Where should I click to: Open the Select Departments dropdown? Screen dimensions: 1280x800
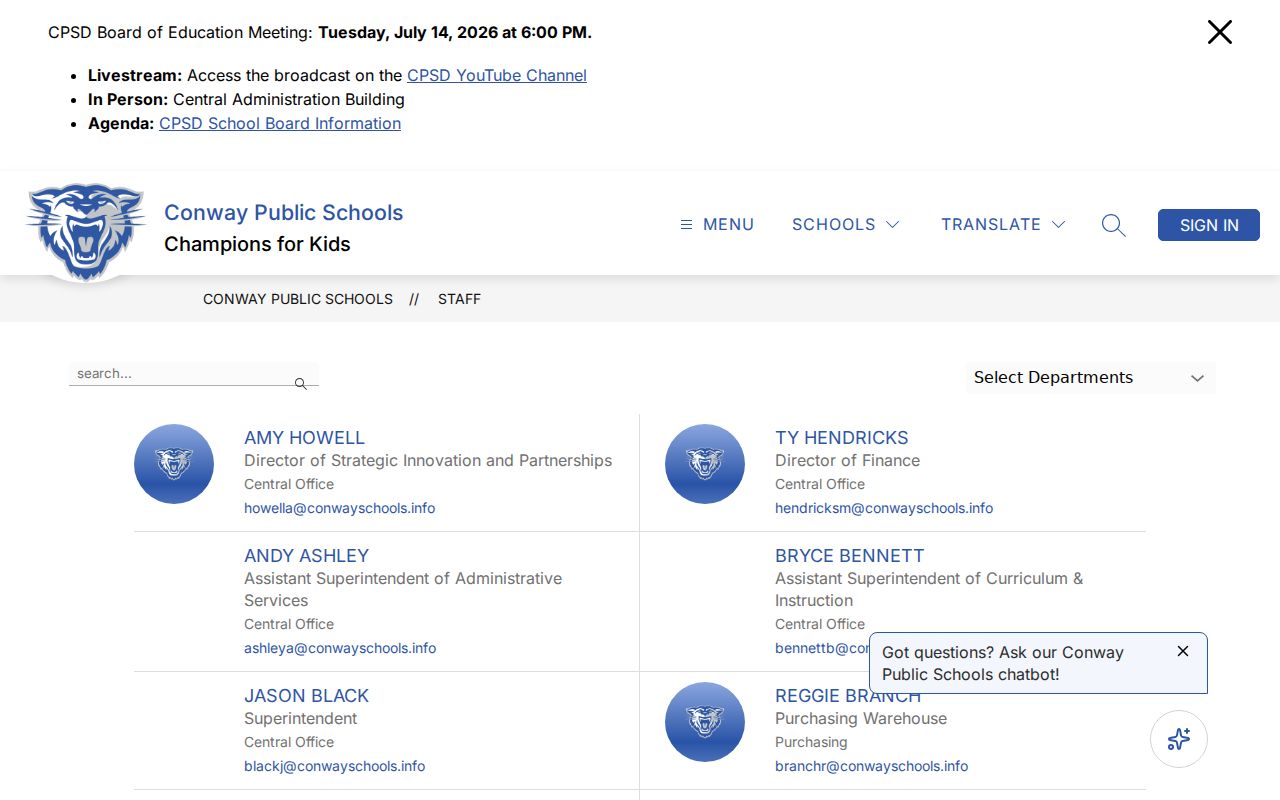[x=1091, y=377]
